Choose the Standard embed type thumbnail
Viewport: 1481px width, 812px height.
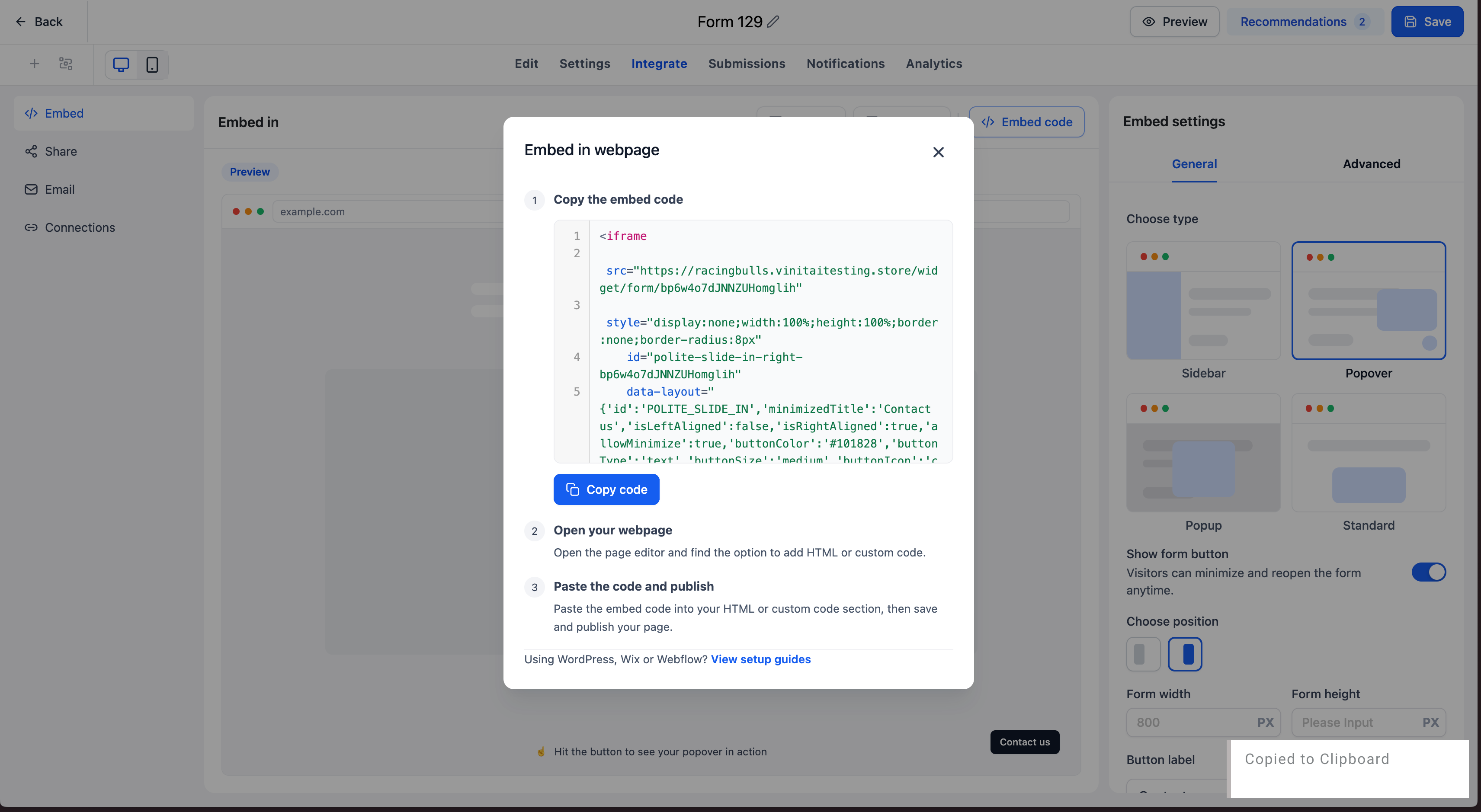pos(1368,453)
